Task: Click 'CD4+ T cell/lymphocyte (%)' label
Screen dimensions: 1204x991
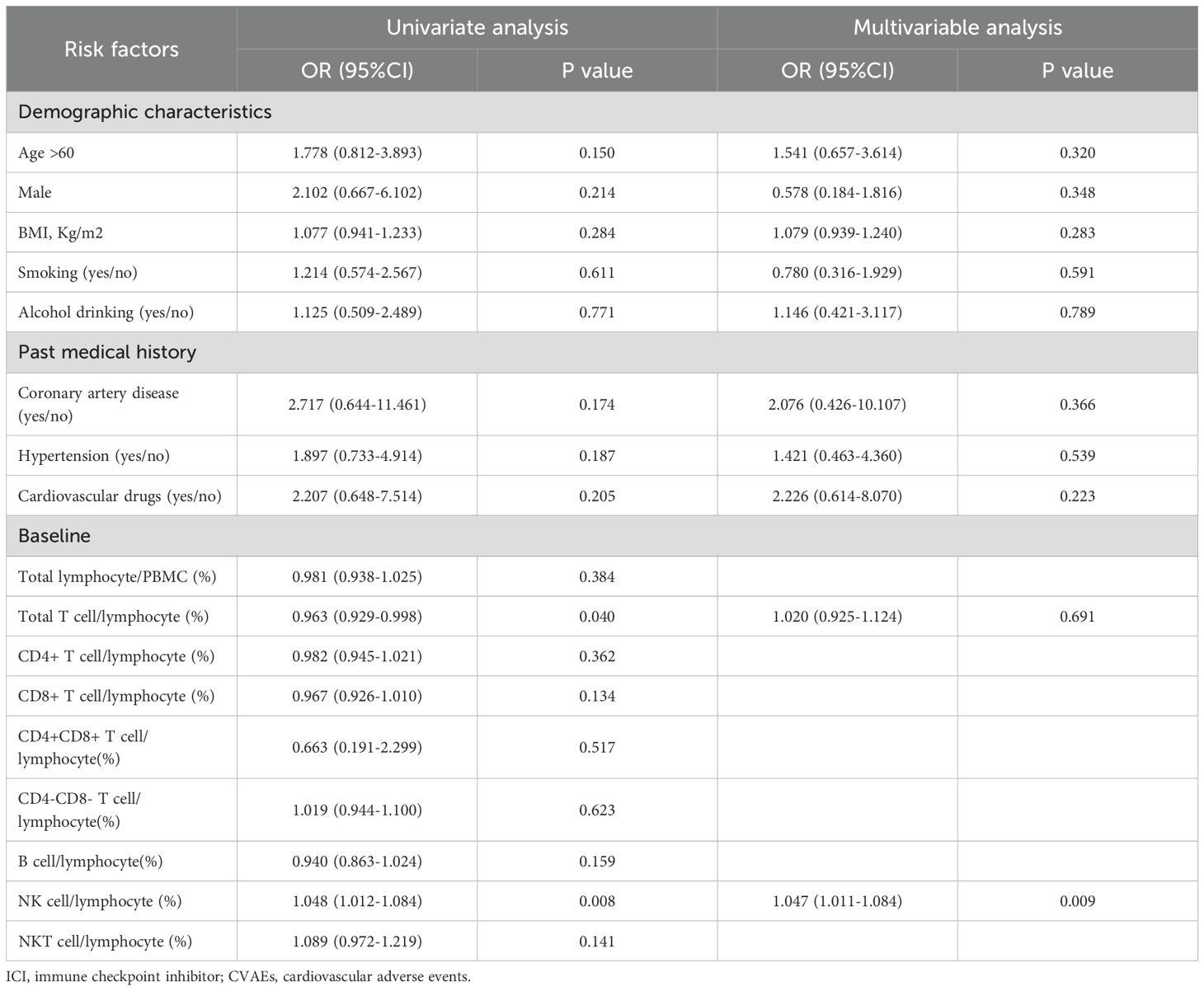Action: [116, 656]
